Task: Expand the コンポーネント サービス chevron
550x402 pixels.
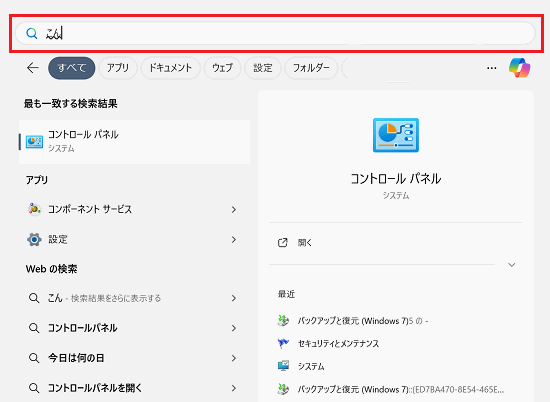Action: click(x=234, y=209)
